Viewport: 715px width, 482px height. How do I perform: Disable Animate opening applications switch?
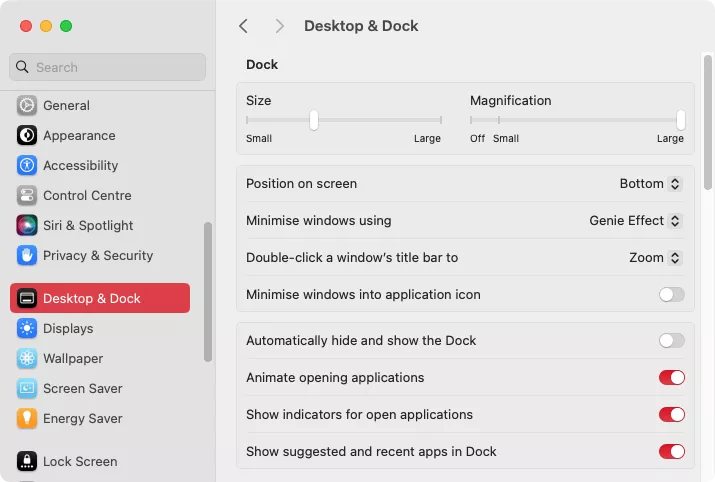pyautogui.click(x=671, y=377)
